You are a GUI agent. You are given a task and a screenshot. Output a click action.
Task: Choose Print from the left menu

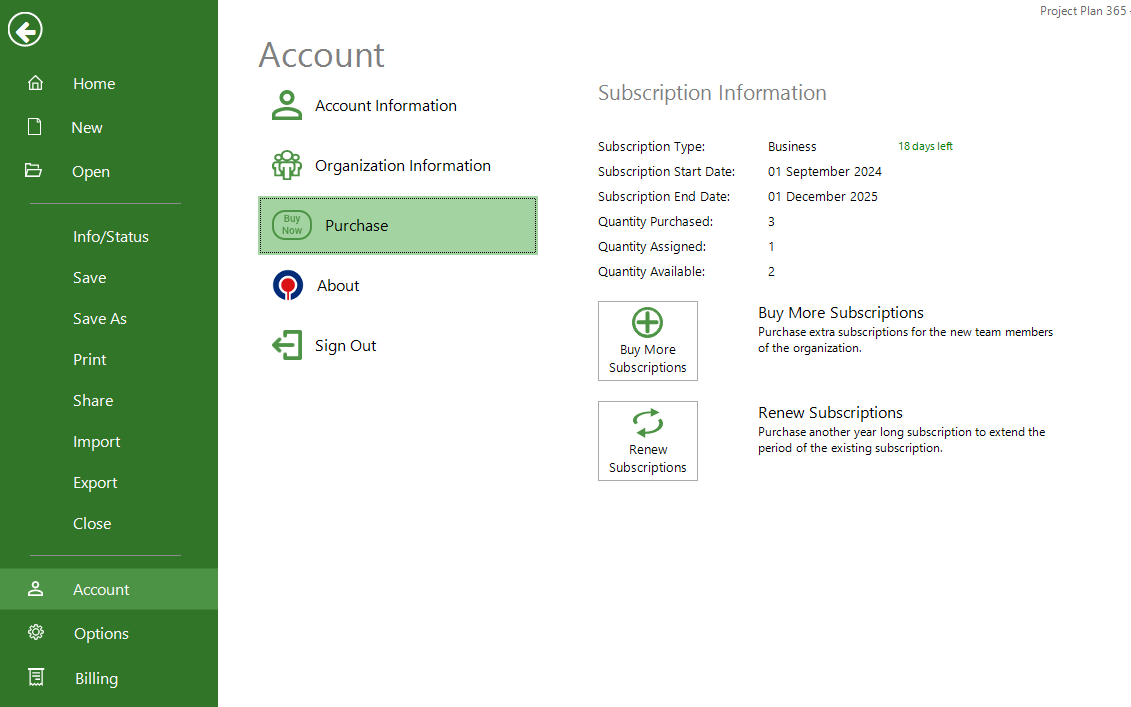point(90,360)
